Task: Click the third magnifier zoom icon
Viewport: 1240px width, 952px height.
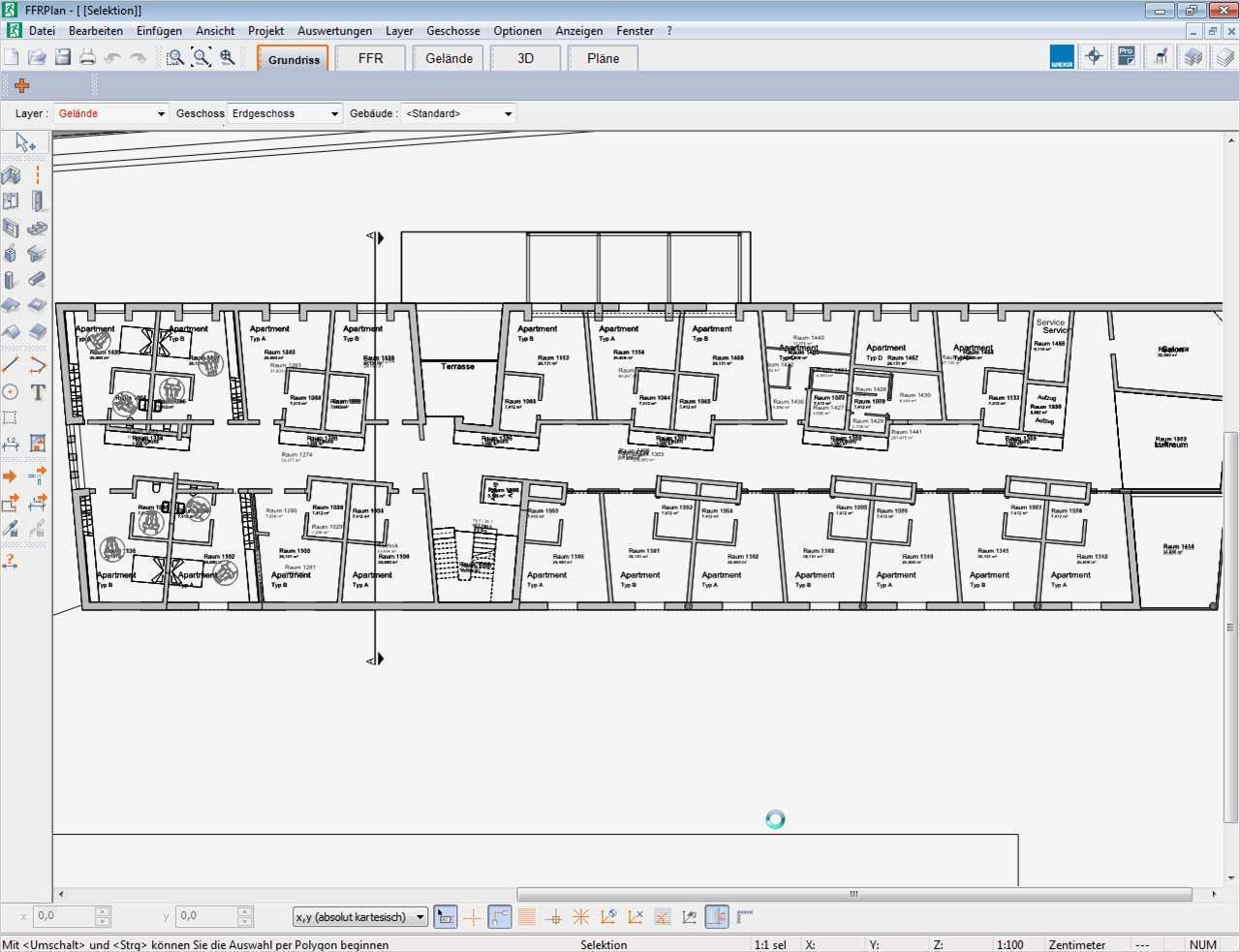Action: coord(228,57)
